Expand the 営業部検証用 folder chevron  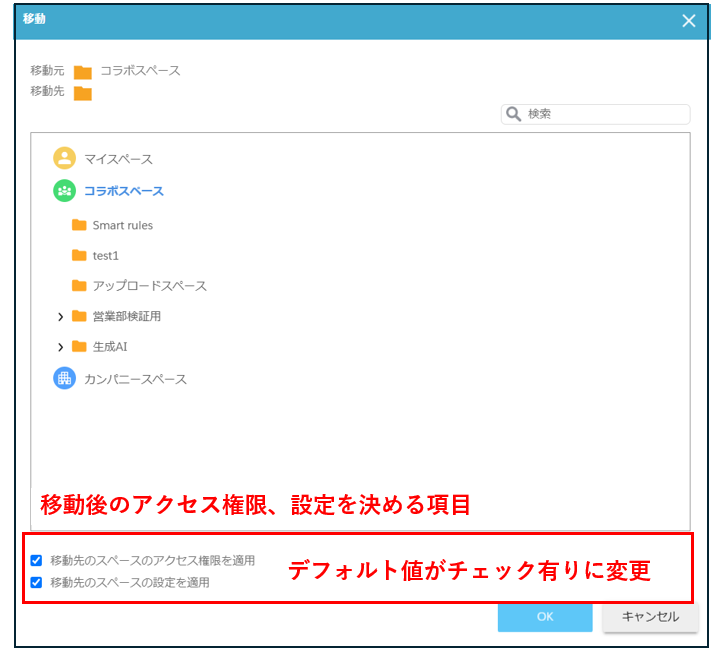pos(60,317)
